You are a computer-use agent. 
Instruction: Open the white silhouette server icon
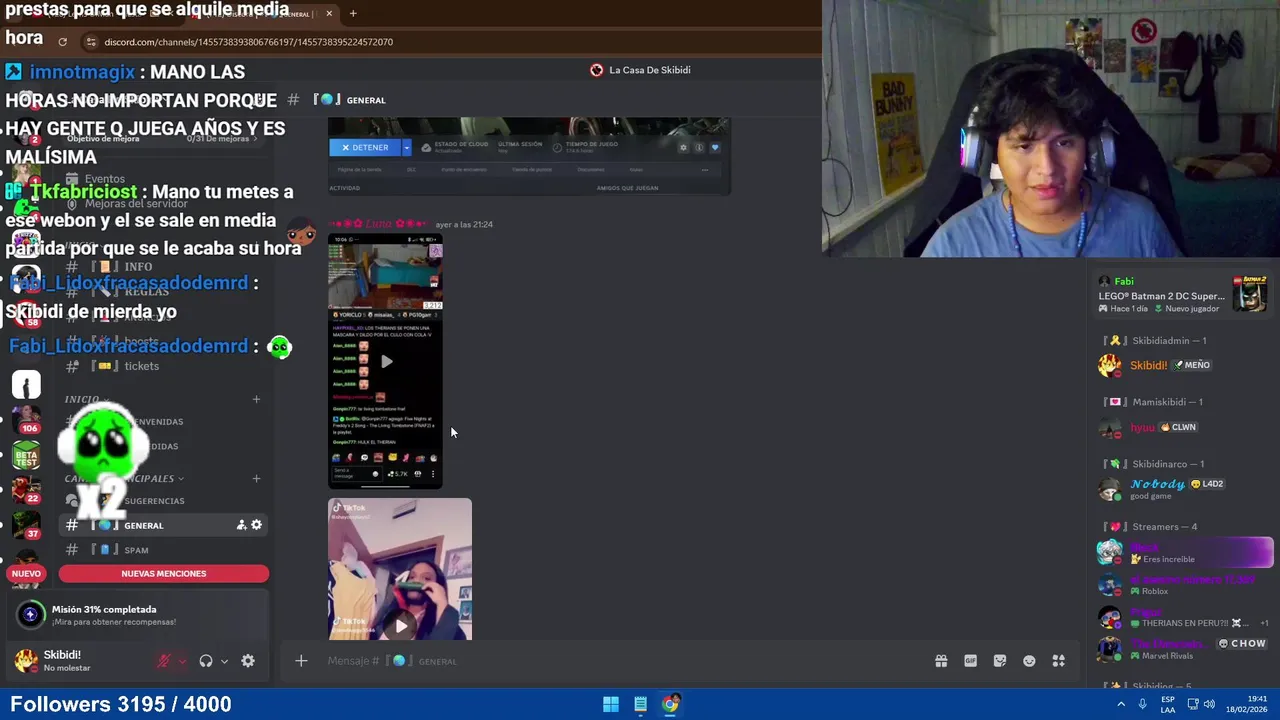point(26,384)
